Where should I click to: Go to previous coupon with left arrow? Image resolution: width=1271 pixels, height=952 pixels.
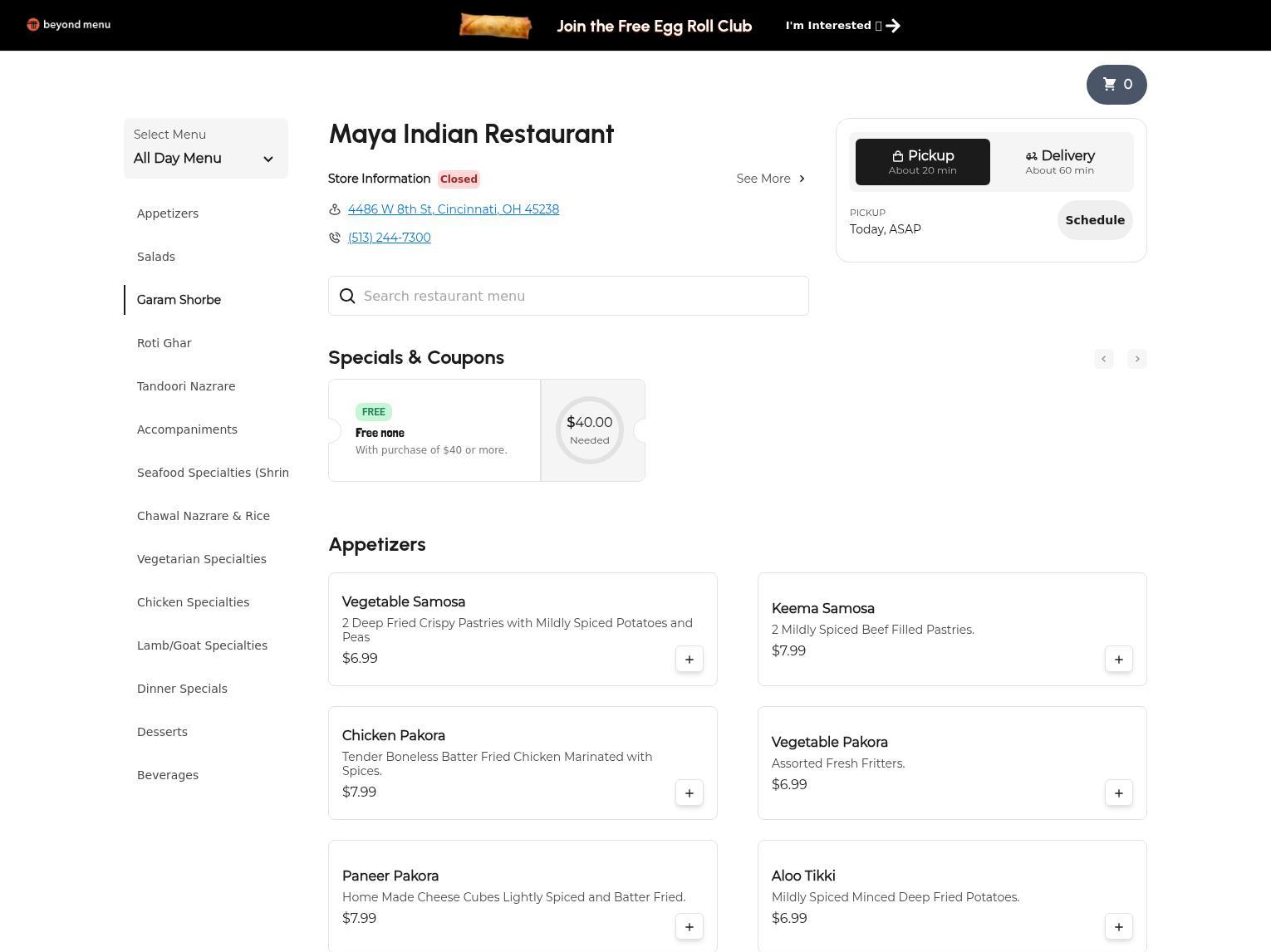pos(1103,359)
